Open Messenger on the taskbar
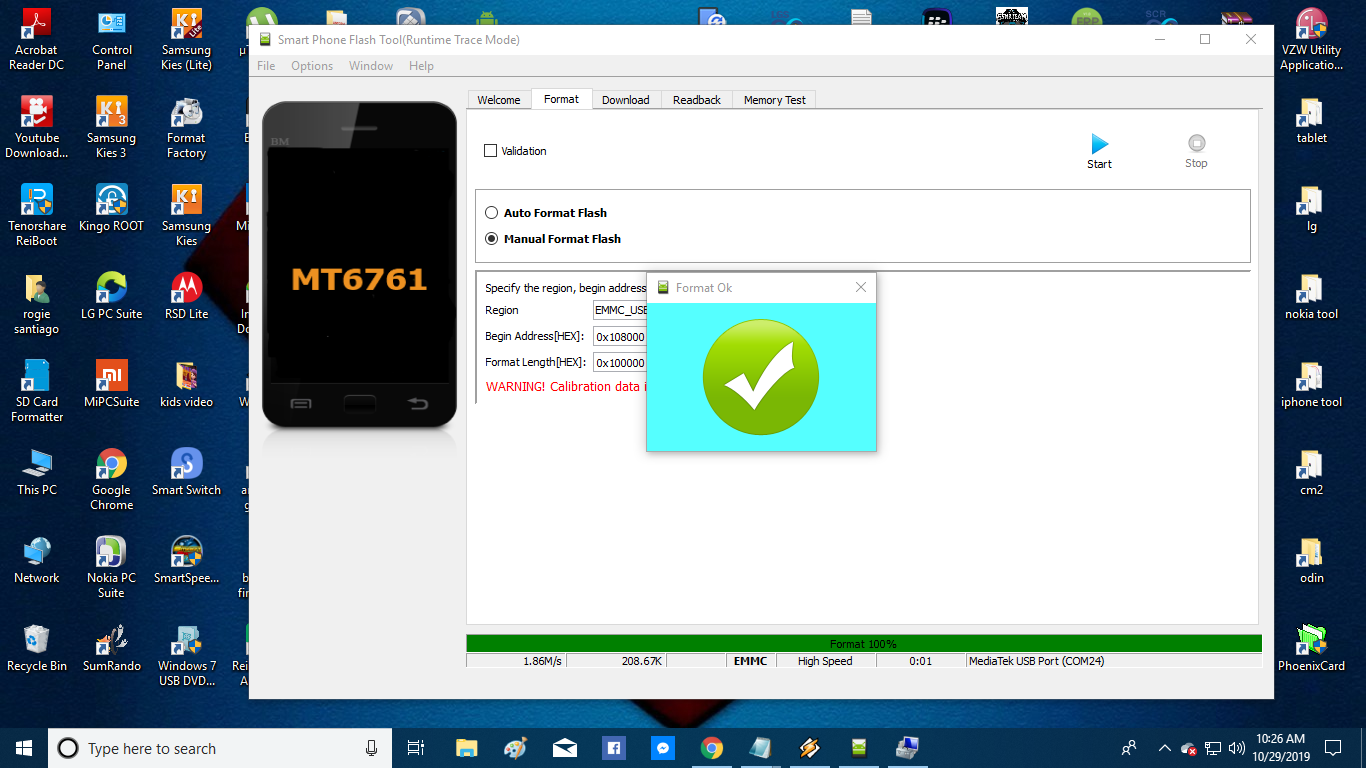The height and width of the screenshot is (768, 1366). pyautogui.click(x=663, y=748)
